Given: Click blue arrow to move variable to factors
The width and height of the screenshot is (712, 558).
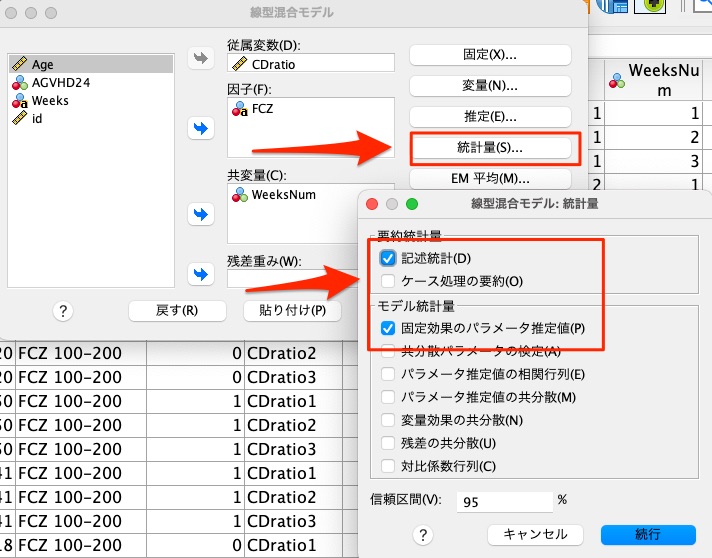Looking at the screenshot, I should click(x=203, y=128).
